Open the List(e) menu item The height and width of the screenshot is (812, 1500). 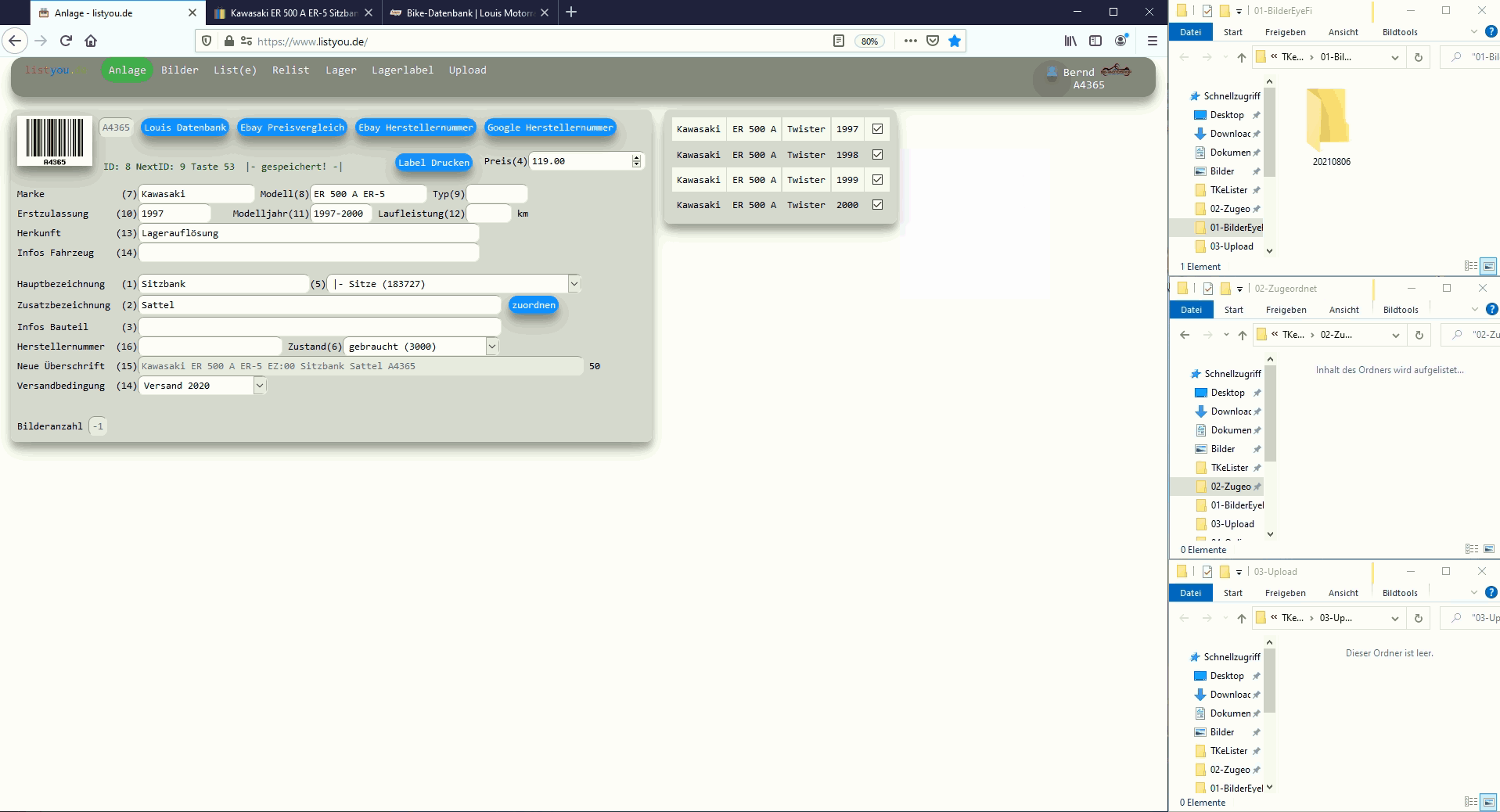235,70
